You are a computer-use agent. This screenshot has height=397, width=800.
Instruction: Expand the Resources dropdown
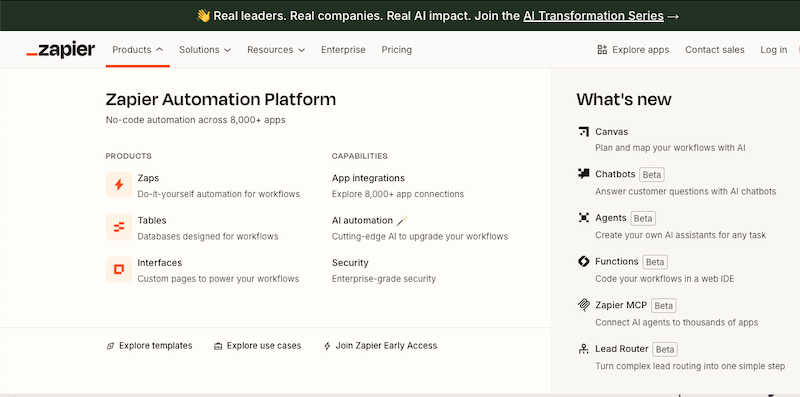tap(276, 49)
